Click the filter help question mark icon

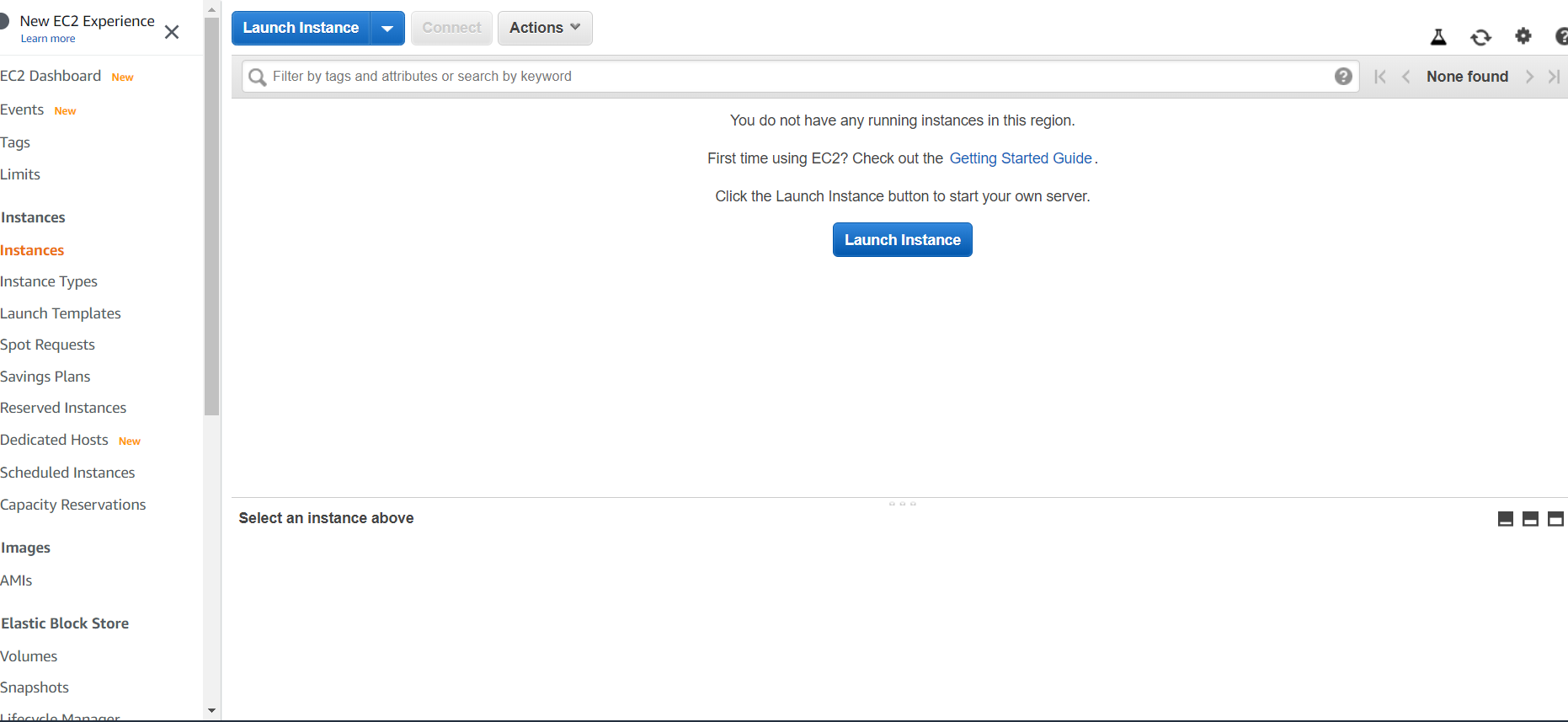point(1343,77)
